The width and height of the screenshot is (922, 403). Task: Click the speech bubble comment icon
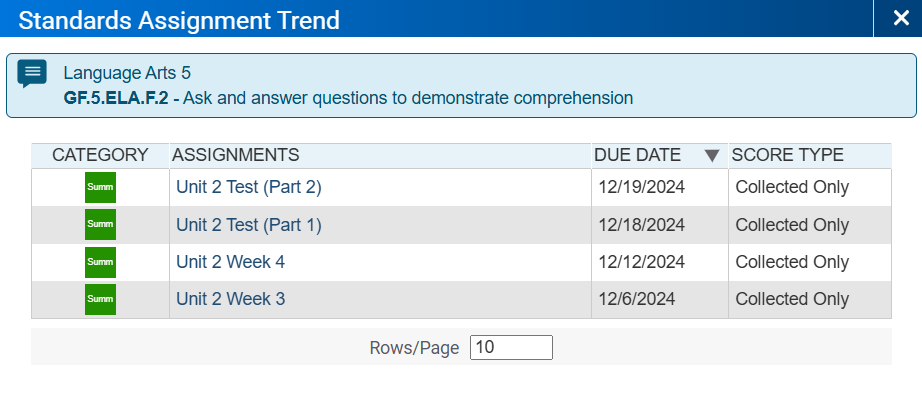click(32, 73)
